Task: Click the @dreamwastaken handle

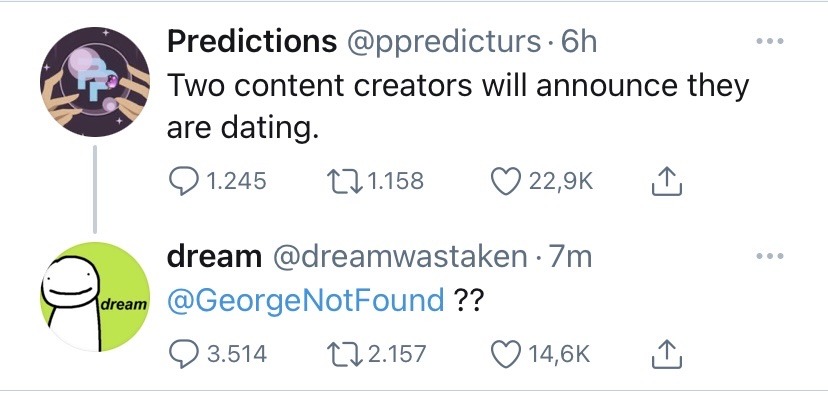Action: click(399, 257)
